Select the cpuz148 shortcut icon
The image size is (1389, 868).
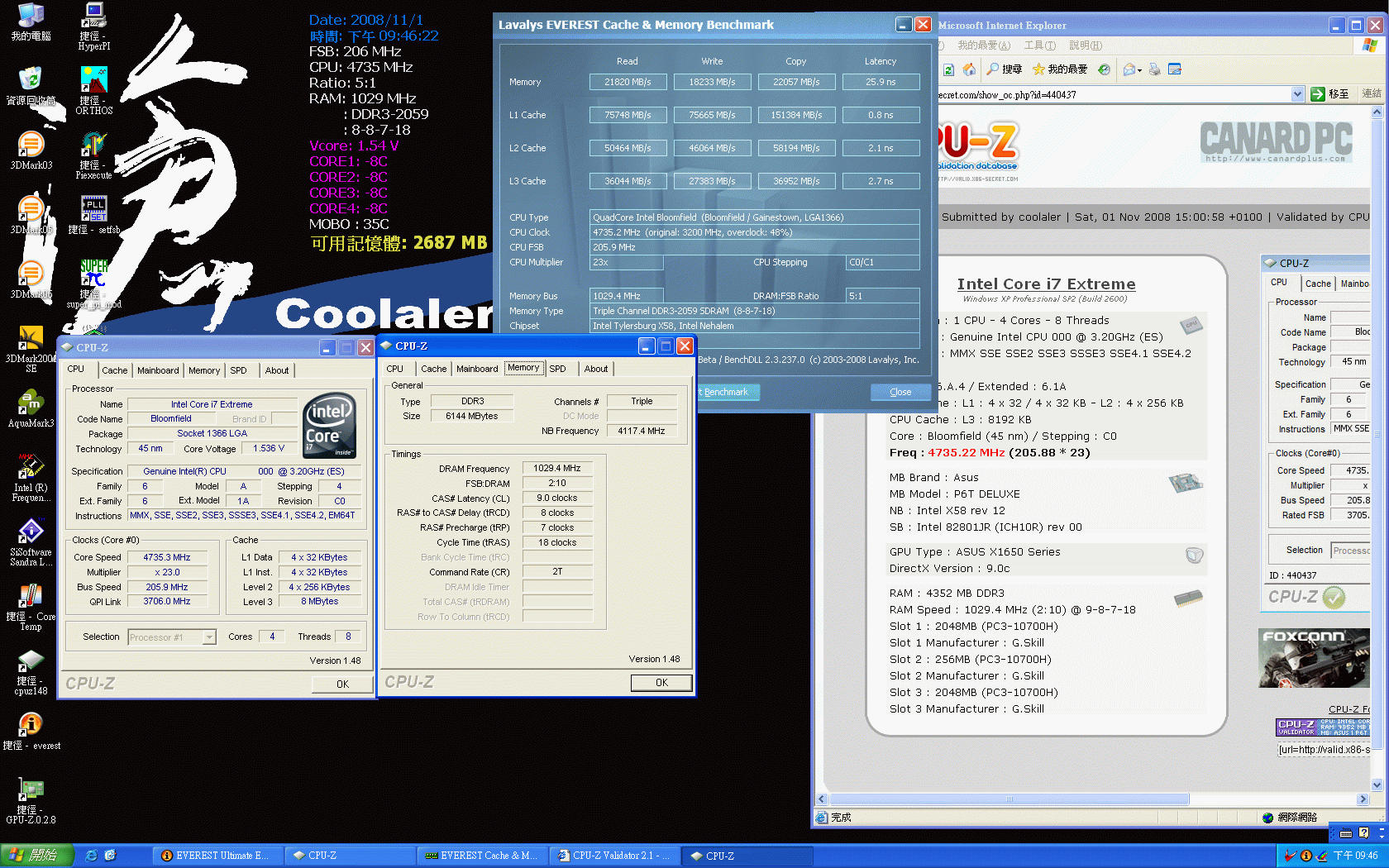(x=31, y=670)
